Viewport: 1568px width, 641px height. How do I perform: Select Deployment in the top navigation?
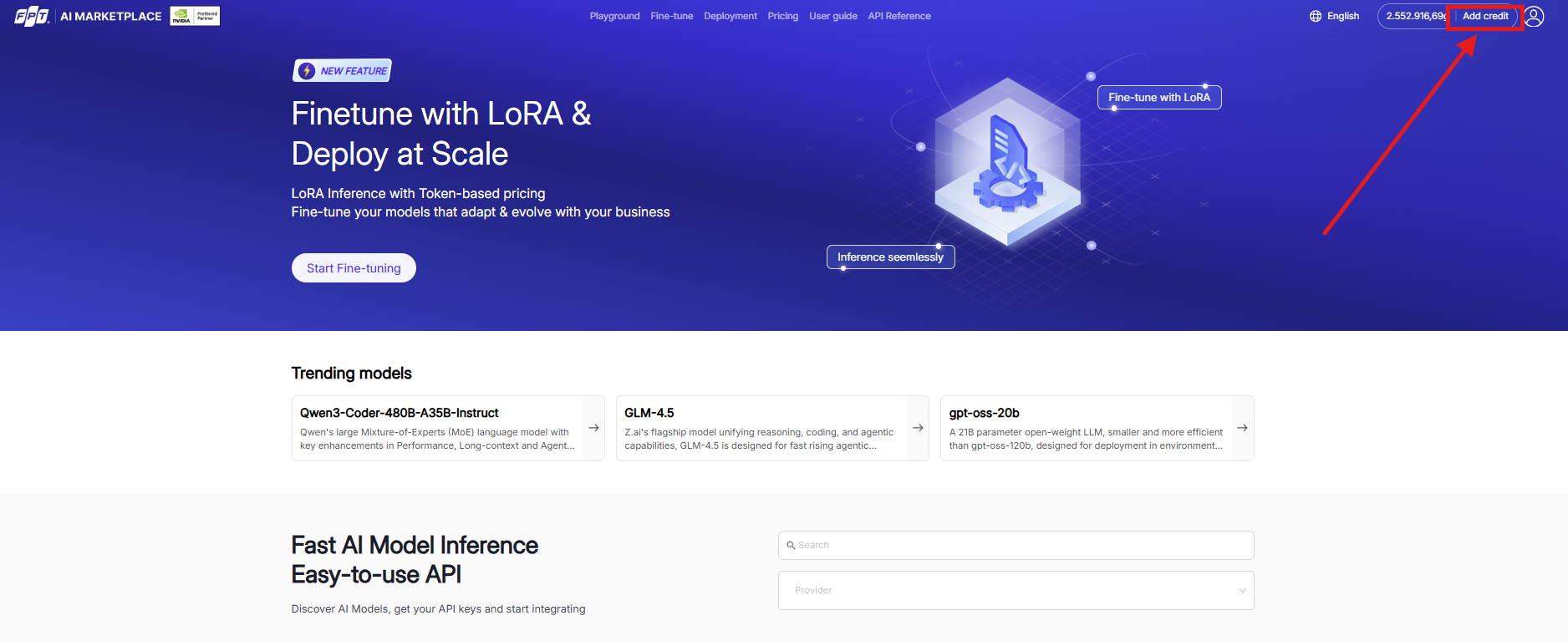tap(730, 16)
